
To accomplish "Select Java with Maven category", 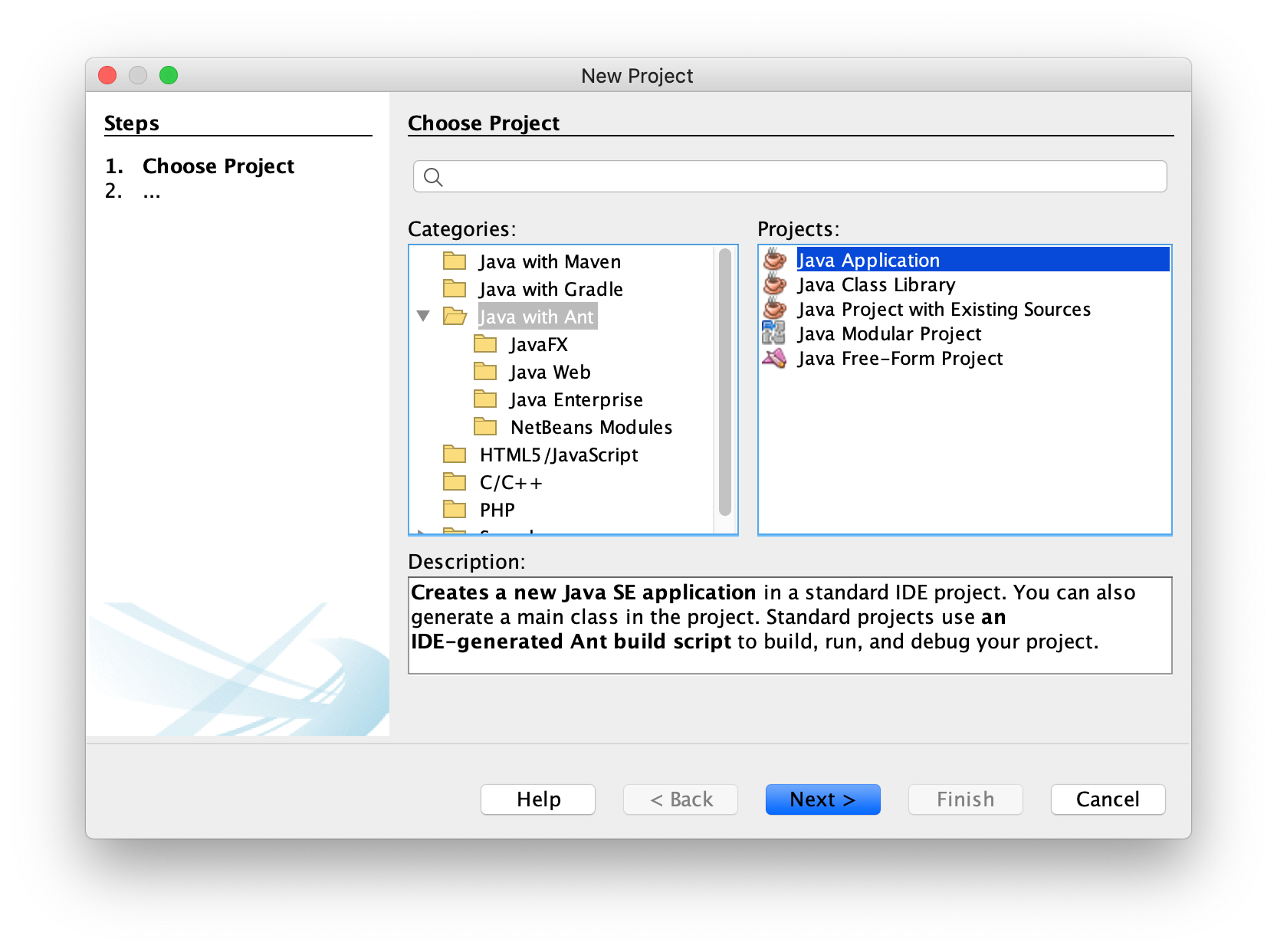I will (550, 261).
